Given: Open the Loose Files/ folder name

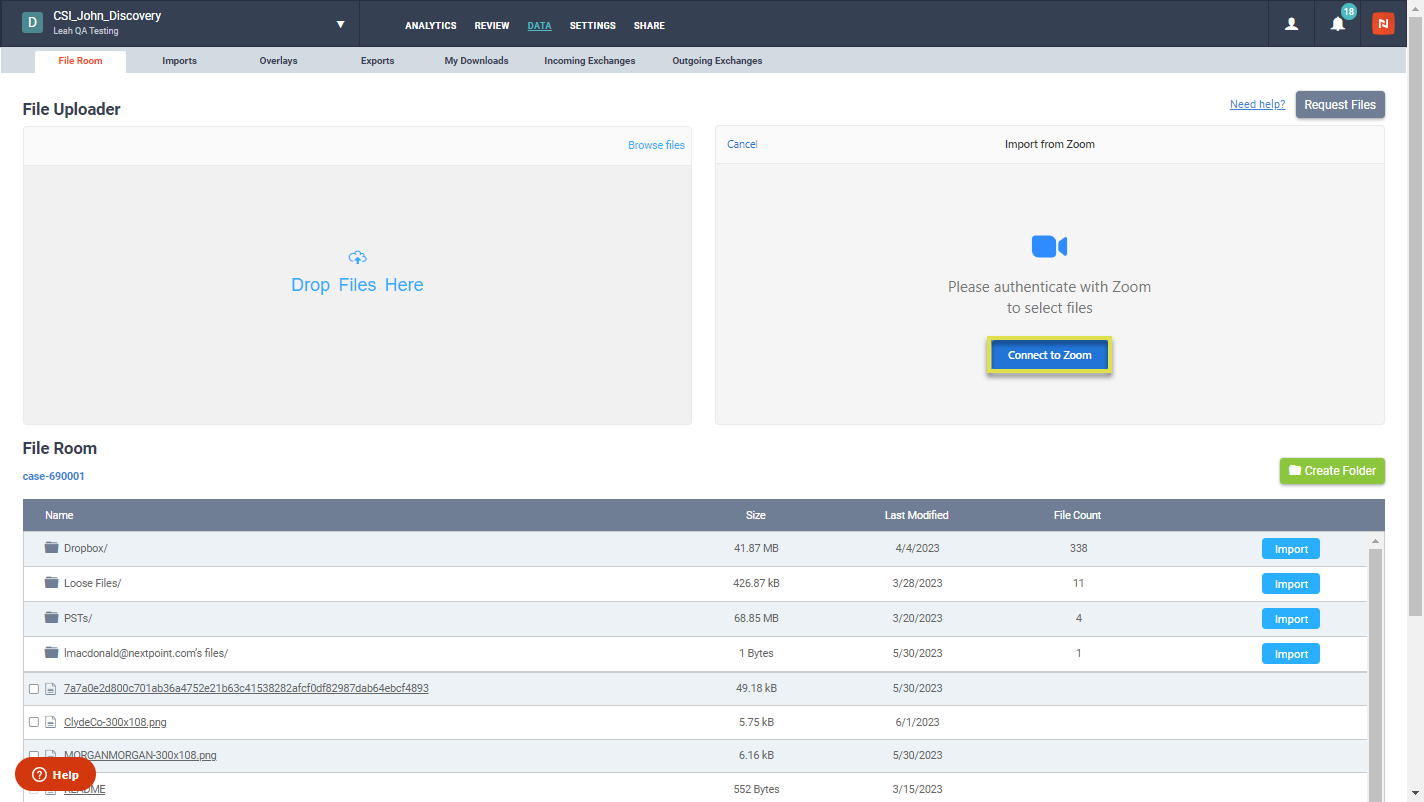Looking at the screenshot, I should [92, 583].
